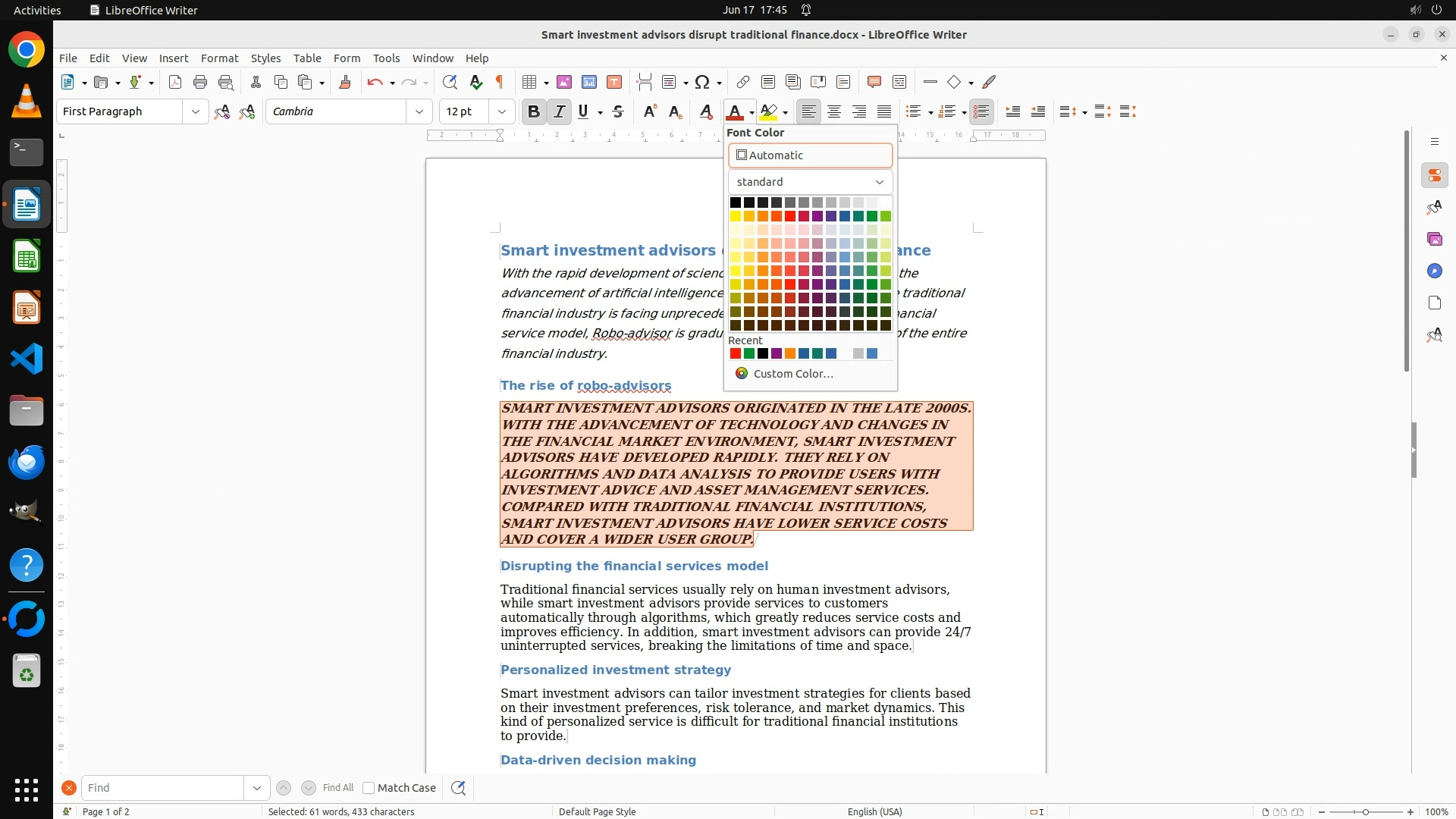Image resolution: width=1456 pixels, height=819 pixels.
Task: Toggle the Bold formatting button
Action: pos(534,111)
